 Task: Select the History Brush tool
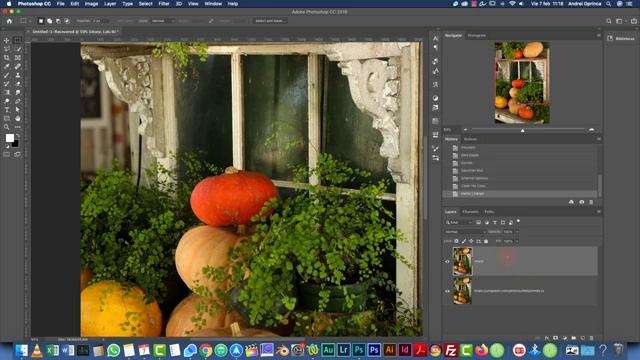click(7, 84)
